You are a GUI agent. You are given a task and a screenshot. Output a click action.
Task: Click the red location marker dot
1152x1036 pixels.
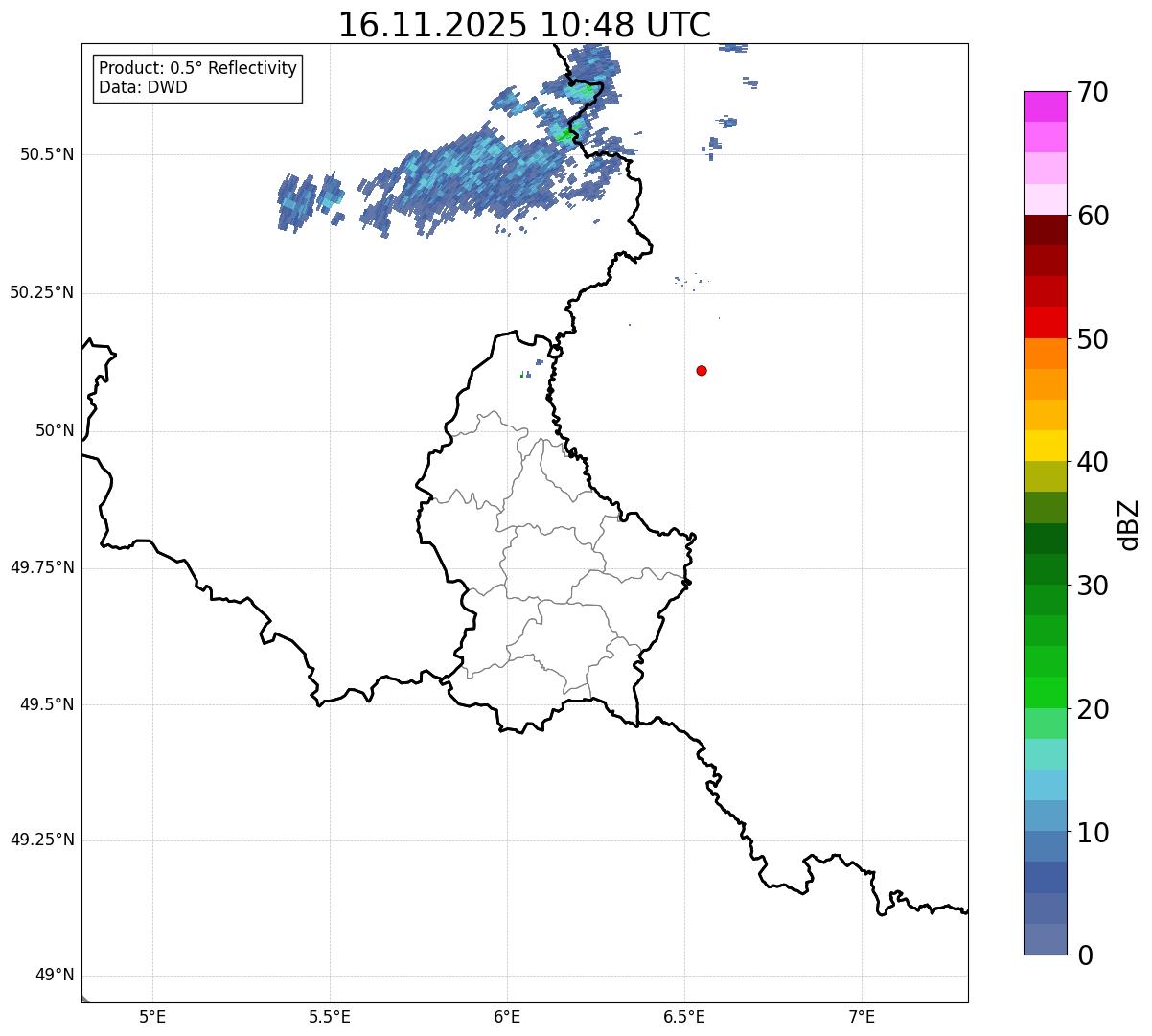[x=702, y=370]
